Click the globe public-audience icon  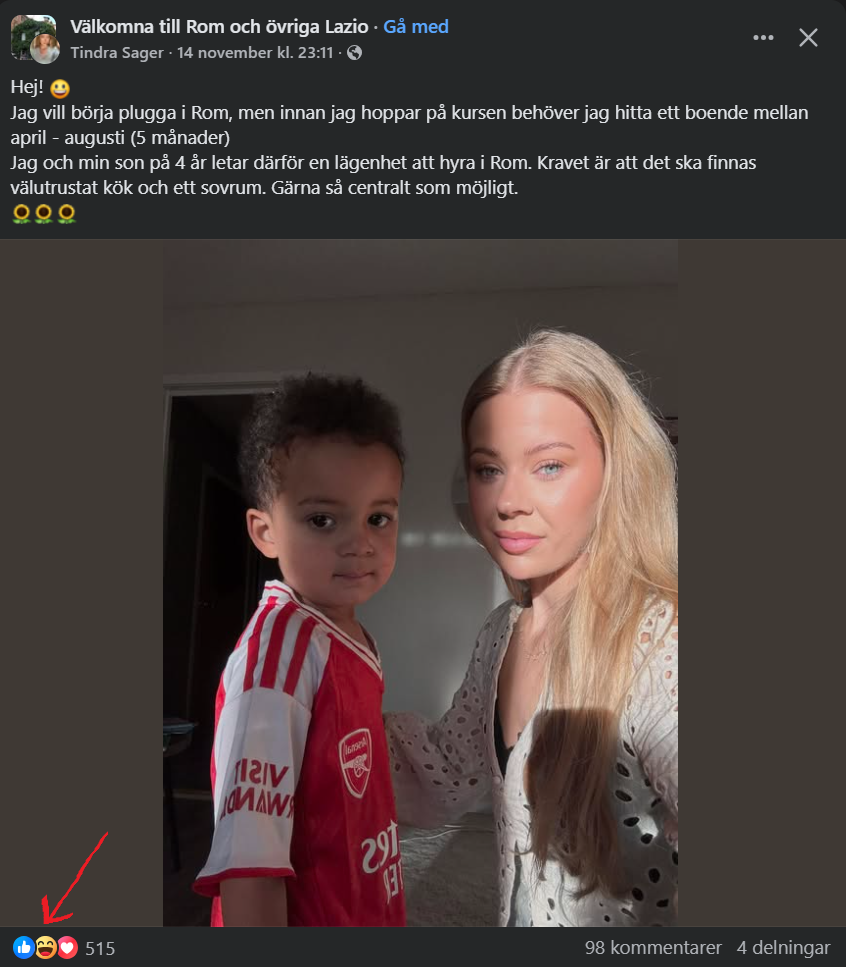pos(355,53)
